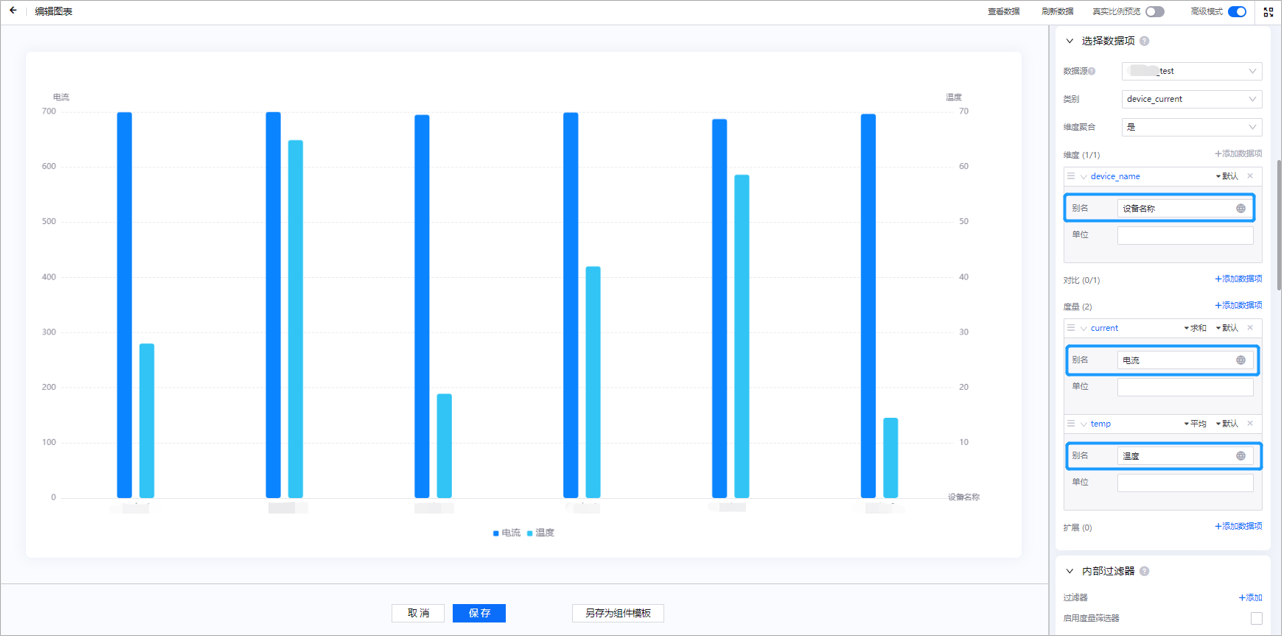Click globe icon in 温度 alias field
Screen dimensions: 1282x636
click(1240, 456)
